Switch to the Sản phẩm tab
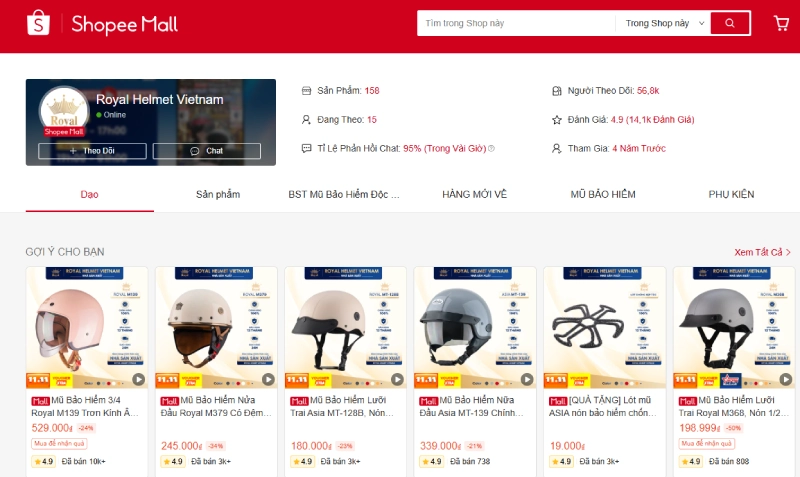The image size is (800, 477). tap(218, 194)
